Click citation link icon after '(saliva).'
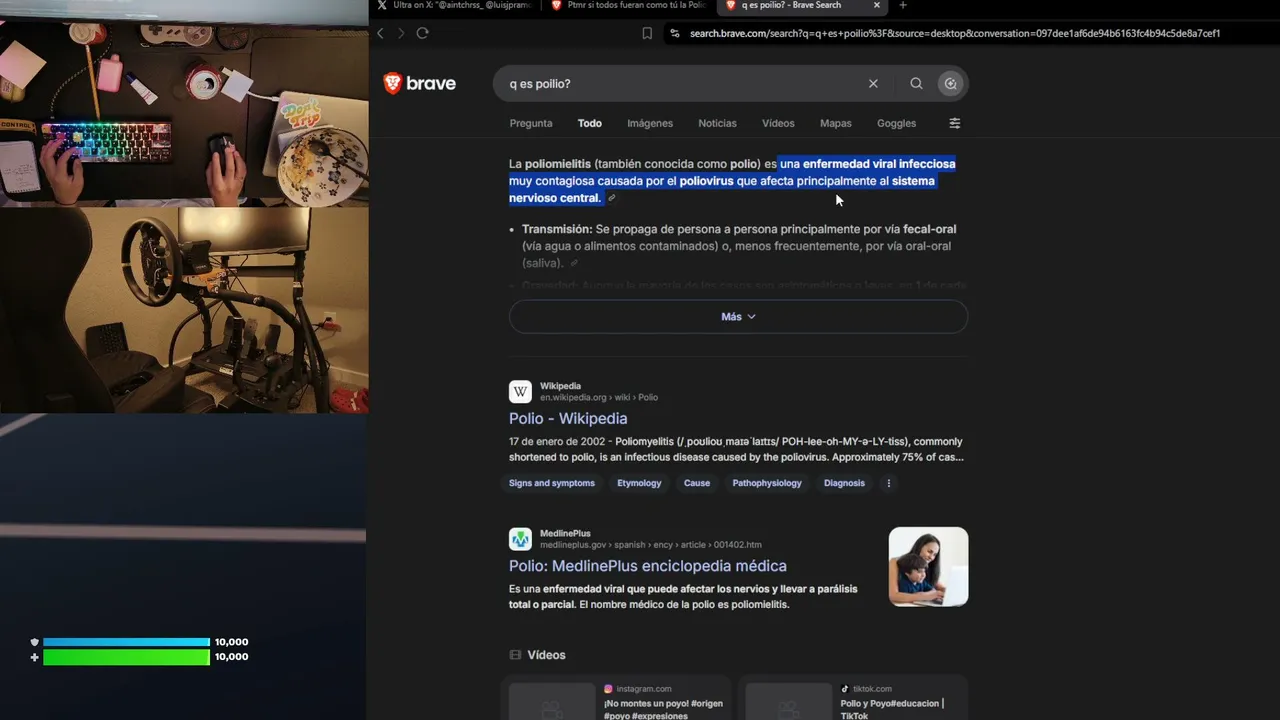 574,263
